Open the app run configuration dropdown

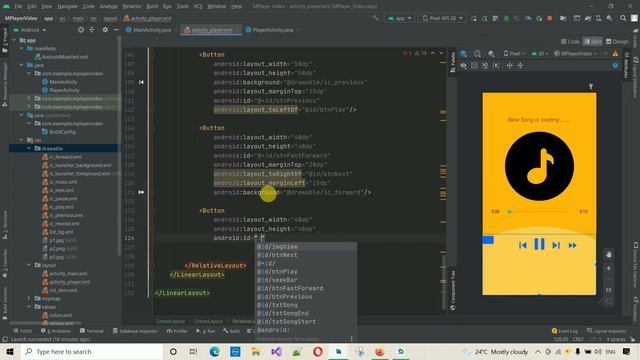tap(399, 18)
